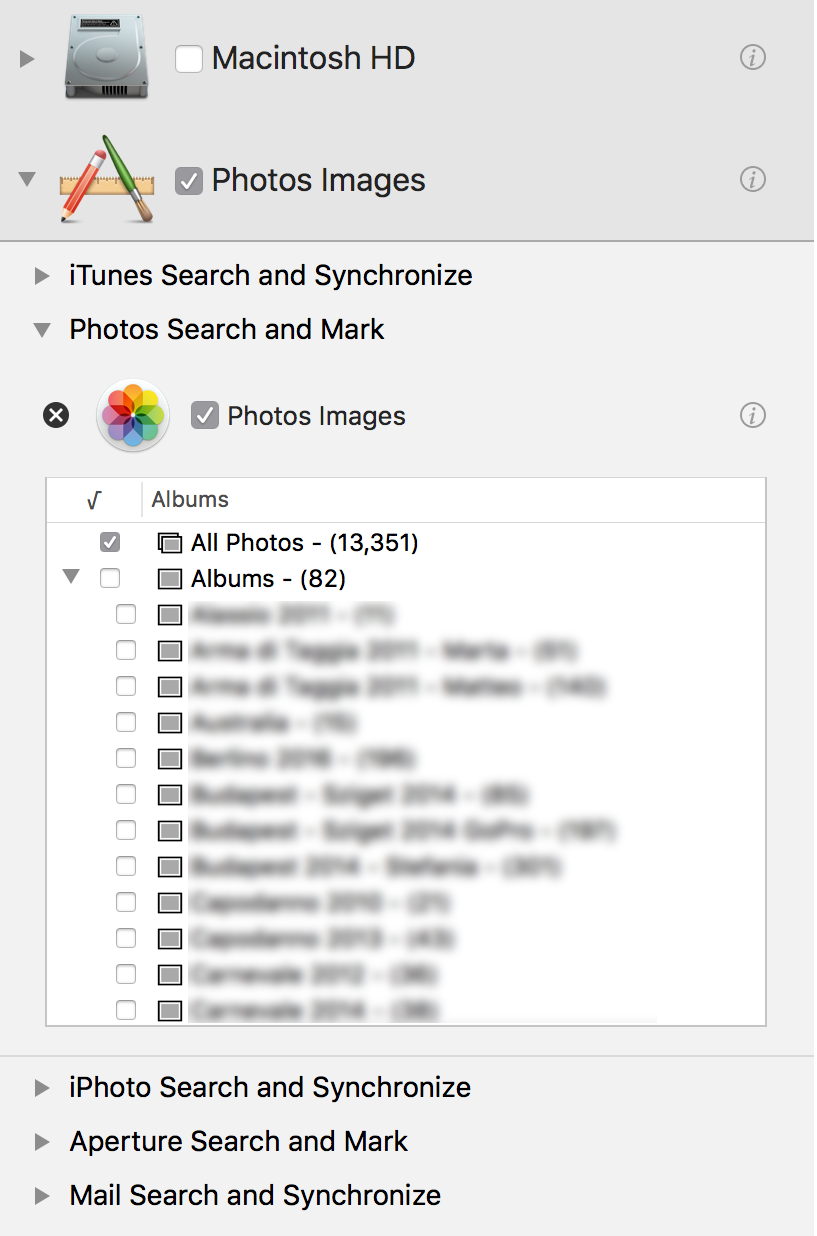Select the Berlino 2016 album row text
The image size is (817, 1236).
point(304,758)
